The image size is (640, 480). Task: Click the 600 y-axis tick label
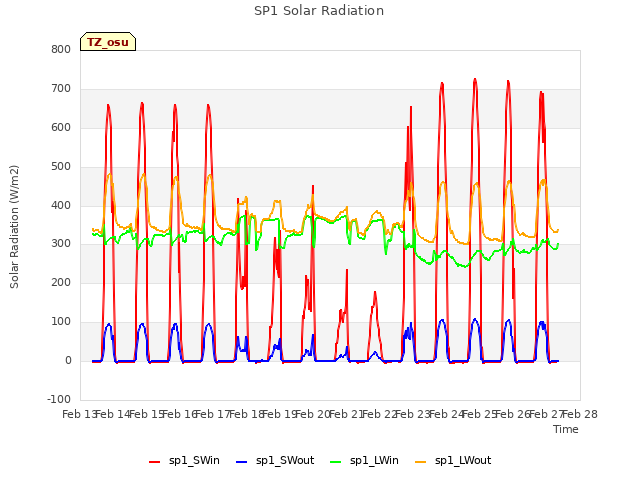(61, 127)
